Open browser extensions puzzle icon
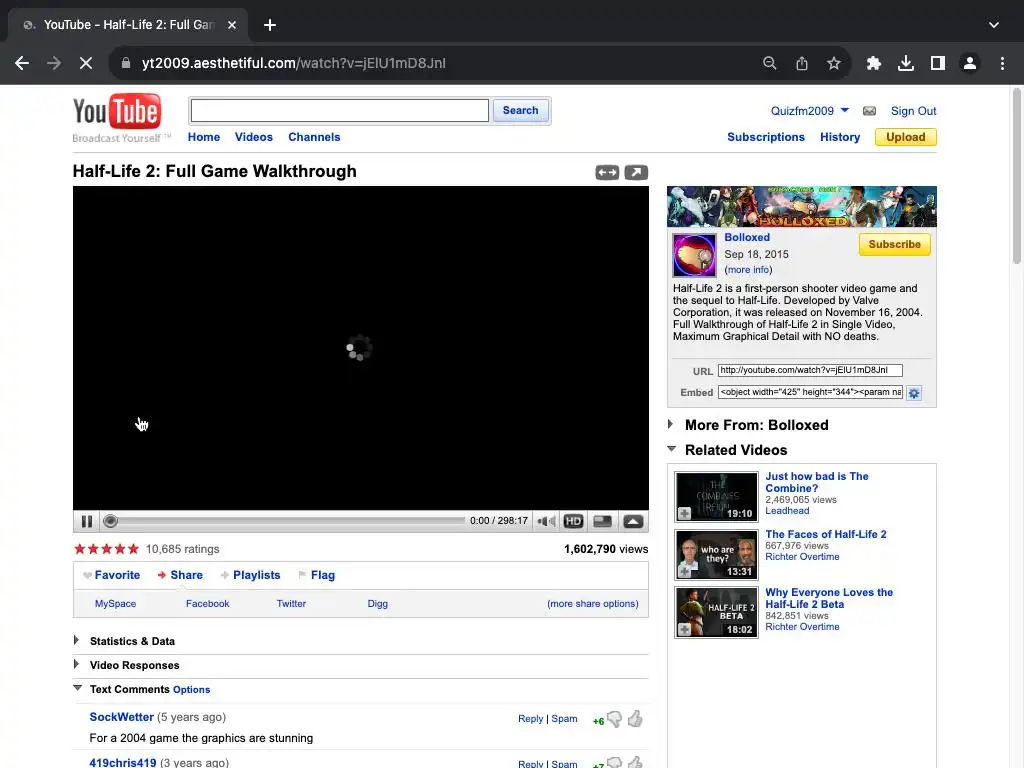This screenshot has width=1024, height=768. click(873, 63)
